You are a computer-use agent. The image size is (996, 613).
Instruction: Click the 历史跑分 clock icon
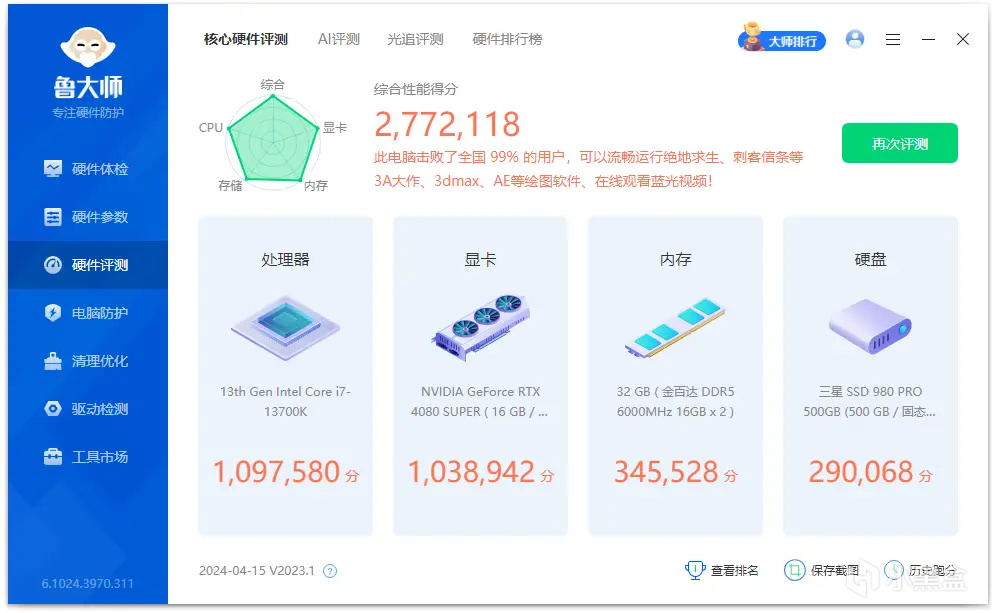[x=894, y=570]
